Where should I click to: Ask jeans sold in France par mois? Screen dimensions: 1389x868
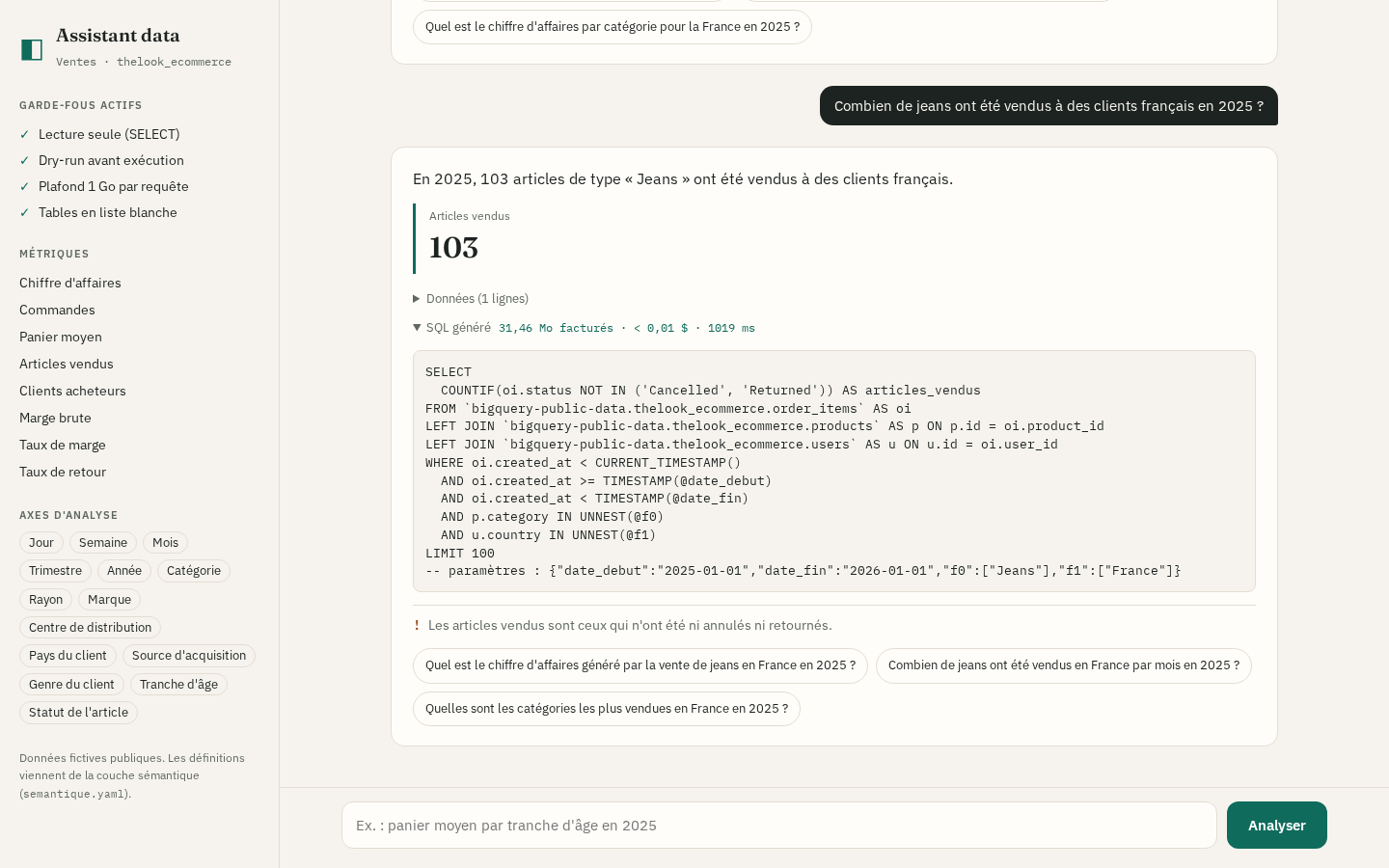click(1064, 665)
